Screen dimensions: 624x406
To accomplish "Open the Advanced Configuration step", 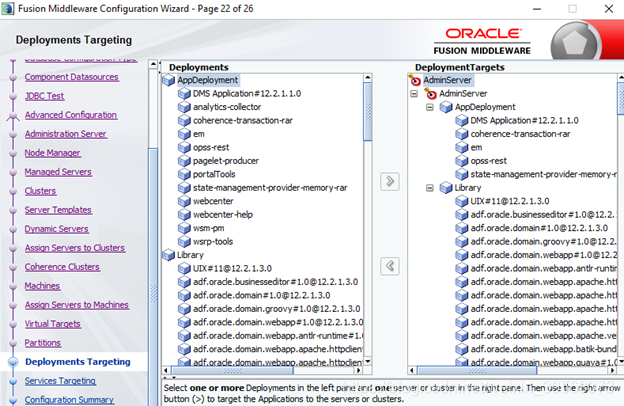I will pos(71,115).
